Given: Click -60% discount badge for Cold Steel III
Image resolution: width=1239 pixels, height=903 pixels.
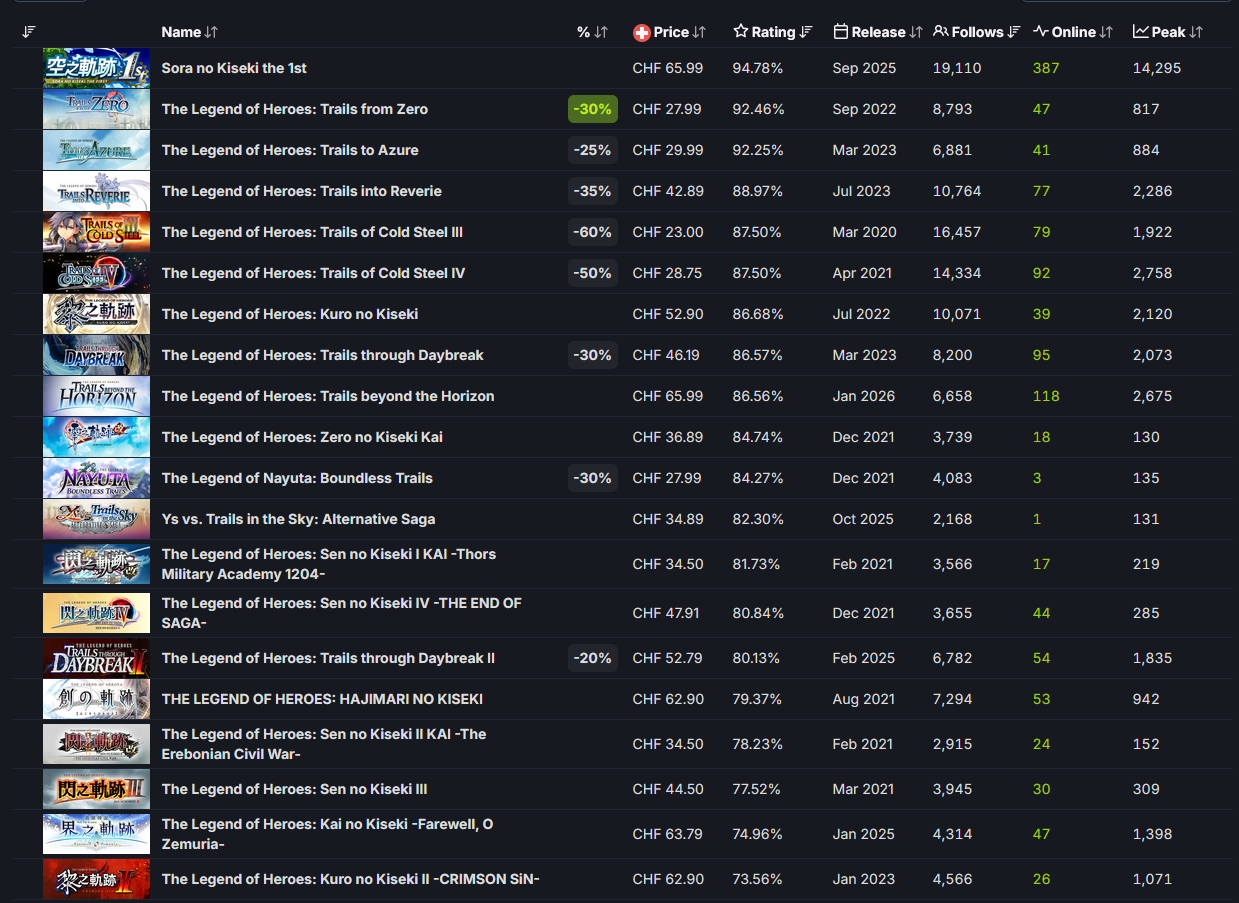Looking at the screenshot, I should click(x=593, y=232).
